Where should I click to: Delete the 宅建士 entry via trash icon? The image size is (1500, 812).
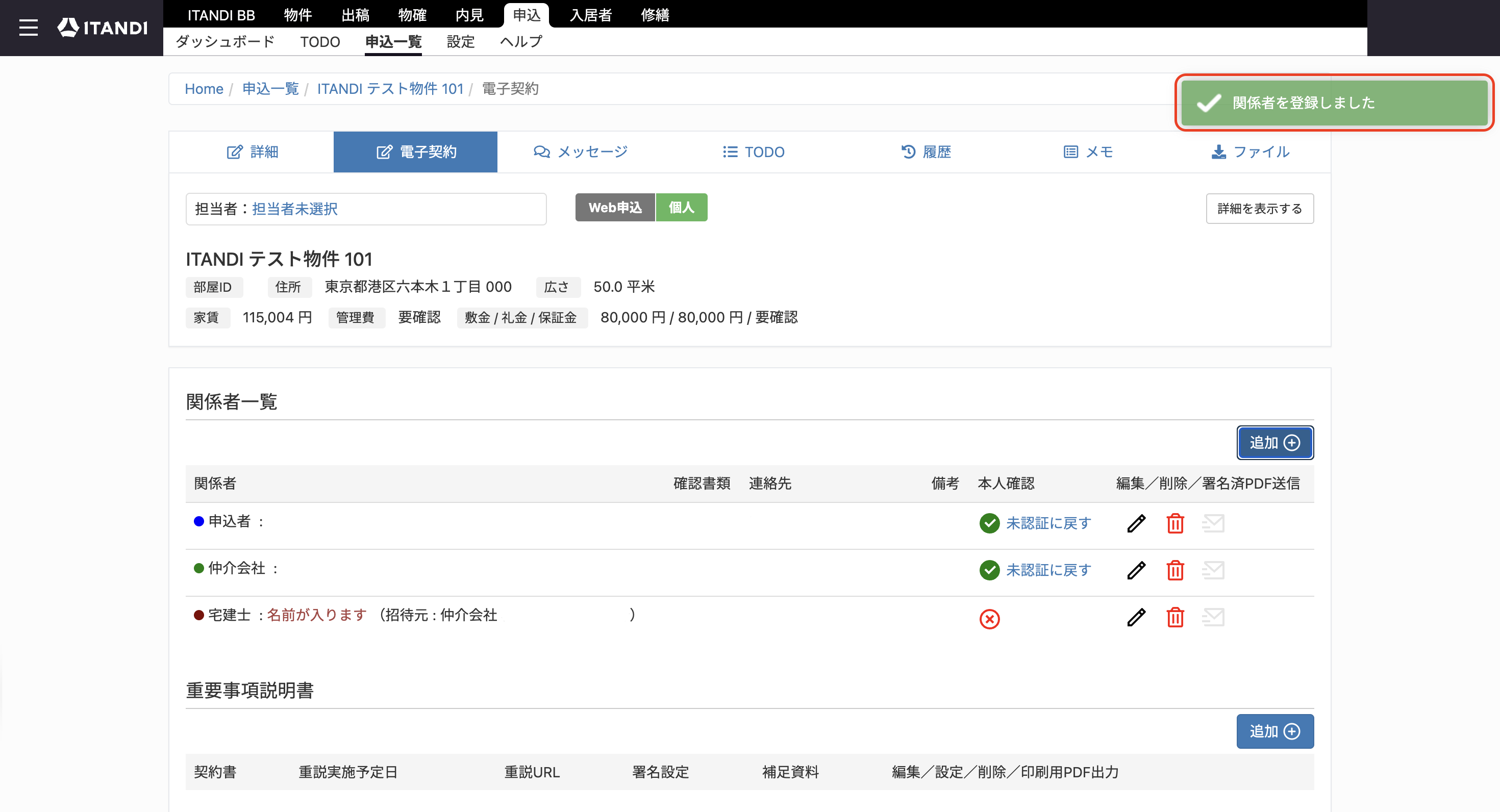[1175, 617]
